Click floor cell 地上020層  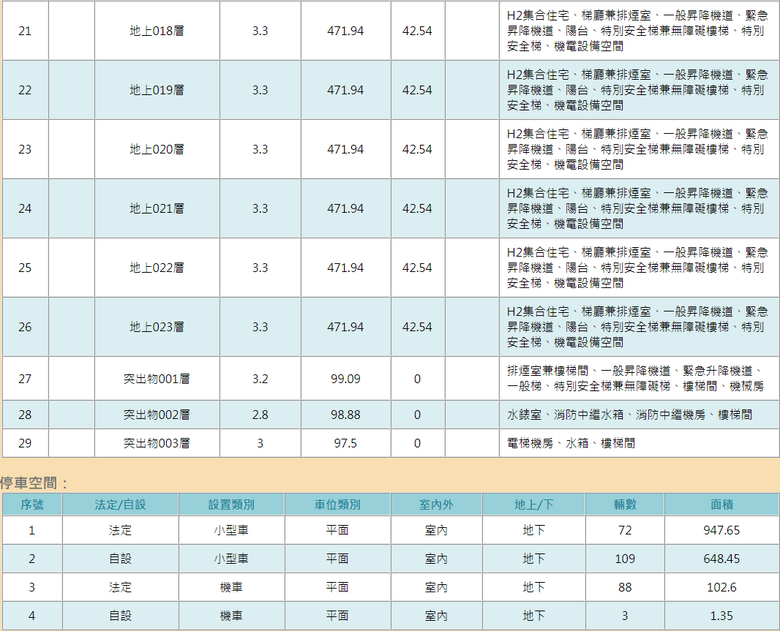157,149
